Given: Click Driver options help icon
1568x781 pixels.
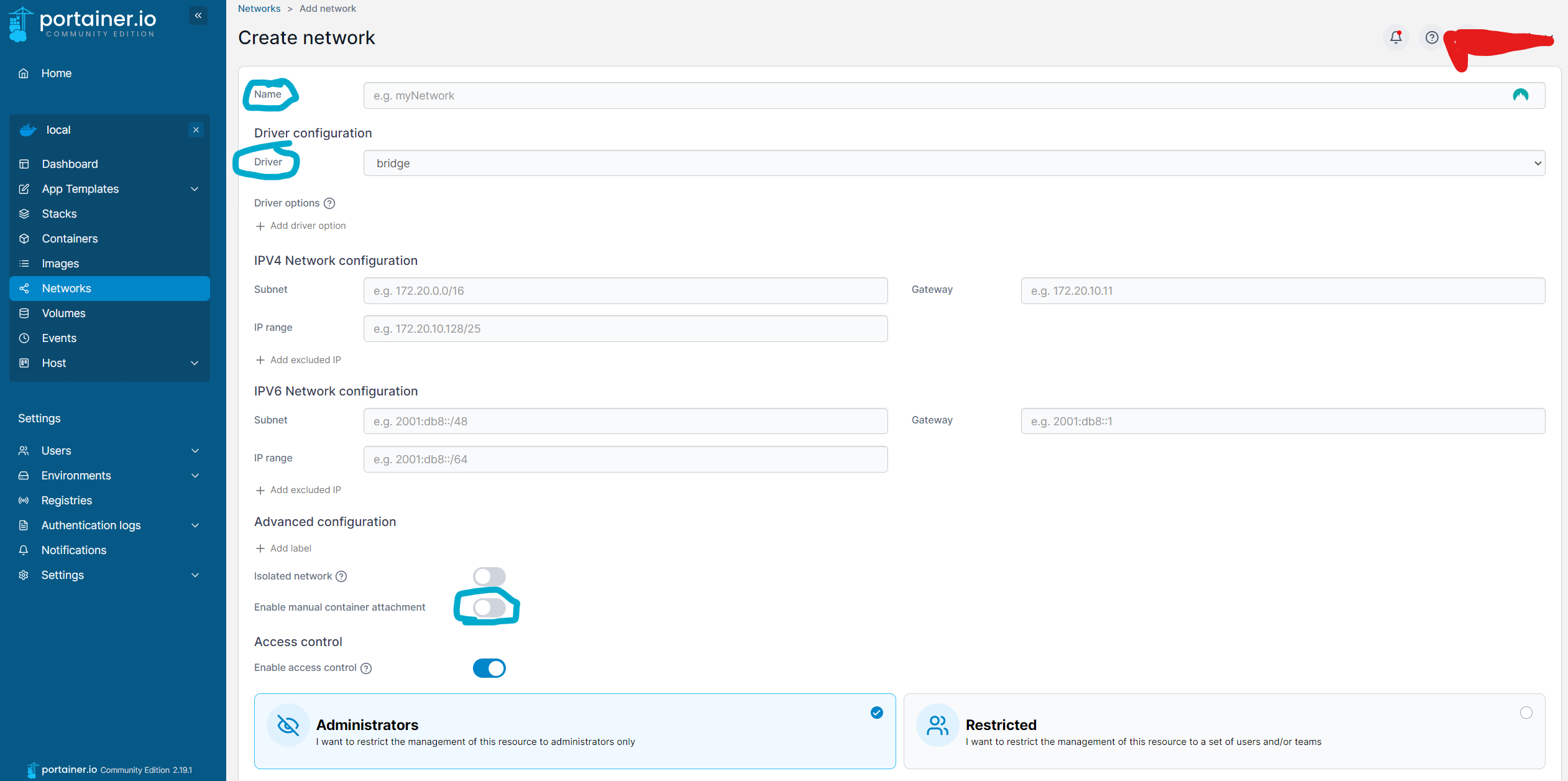Looking at the screenshot, I should coord(329,203).
